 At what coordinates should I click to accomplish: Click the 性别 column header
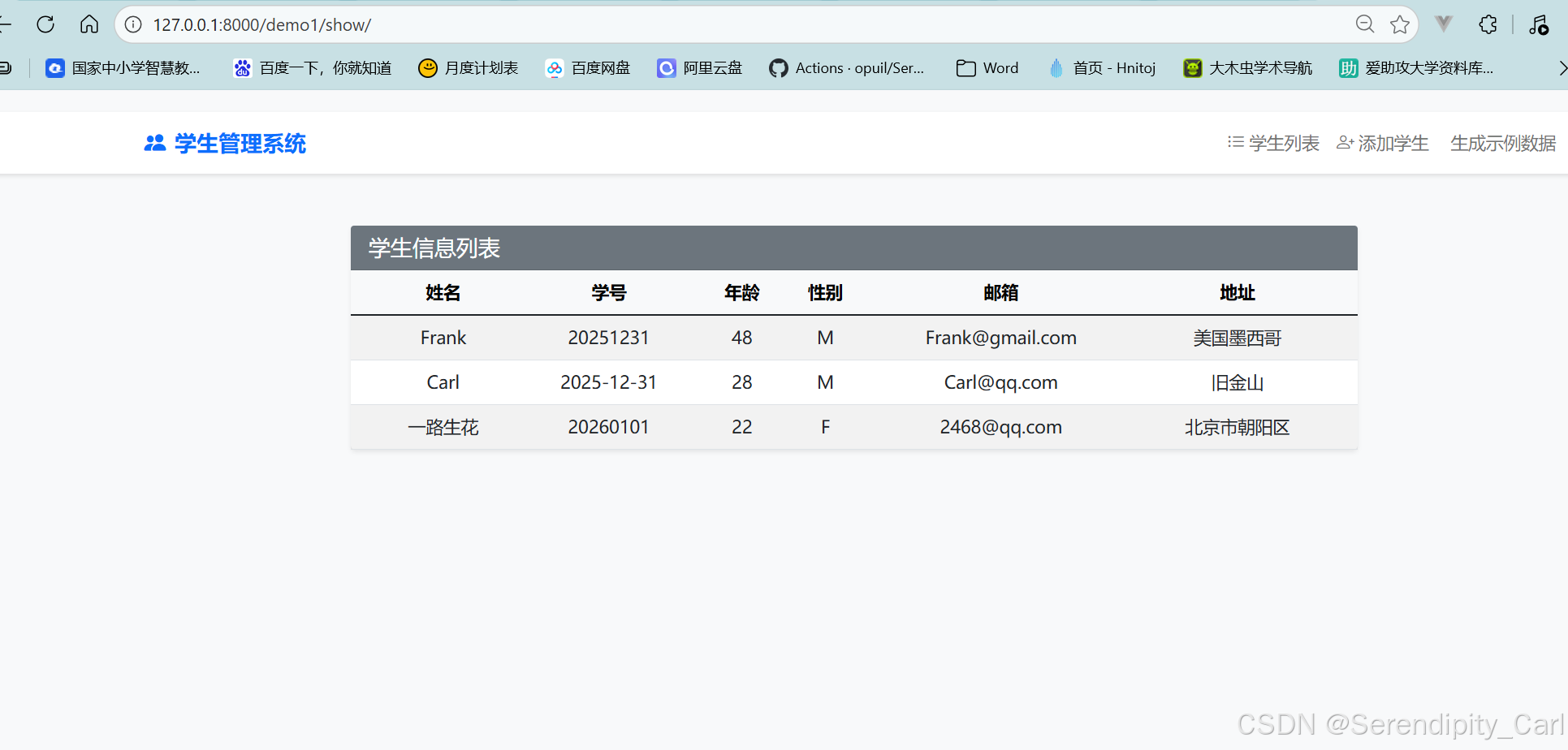point(825,293)
